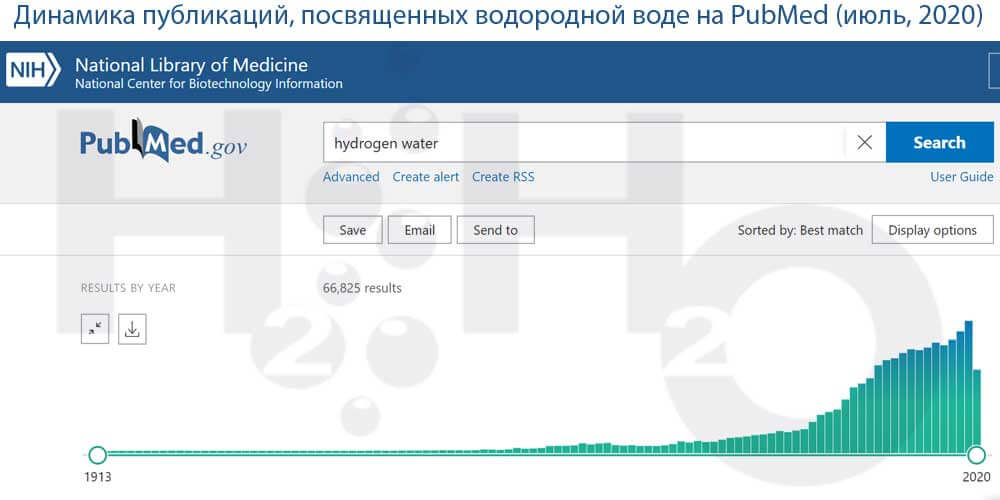Viewport: 1000px width, 500px height.
Task: Click the 66,825 results text
Action: pyautogui.click(x=362, y=288)
